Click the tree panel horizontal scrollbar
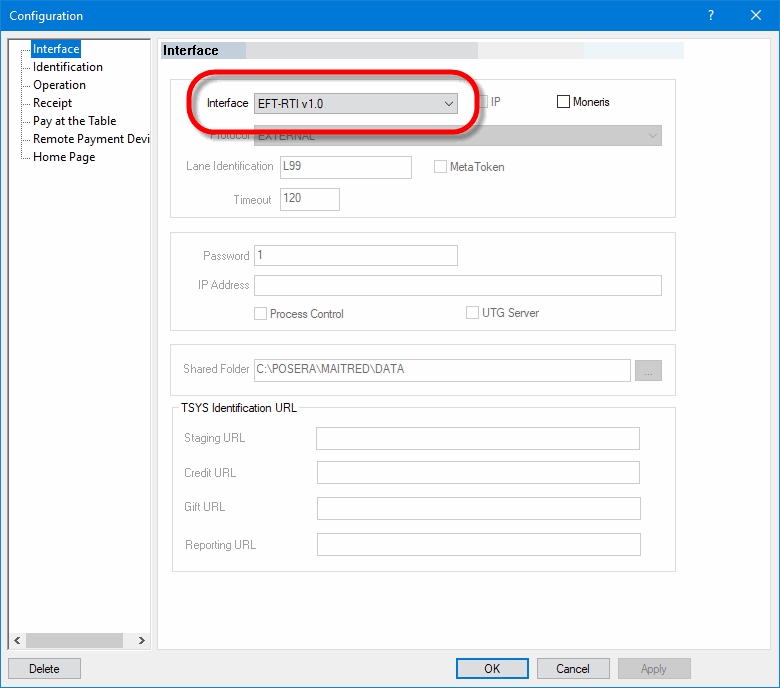This screenshot has height=688, width=780. coord(74,640)
